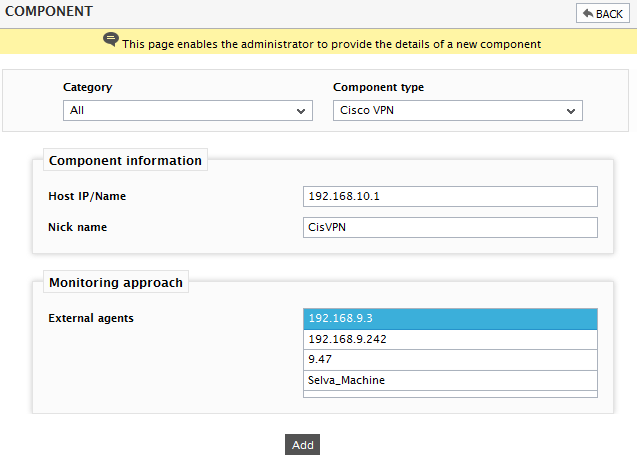Screen dimensions: 637x468
Task: Click the Component information section heading
Action: (x=125, y=160)
